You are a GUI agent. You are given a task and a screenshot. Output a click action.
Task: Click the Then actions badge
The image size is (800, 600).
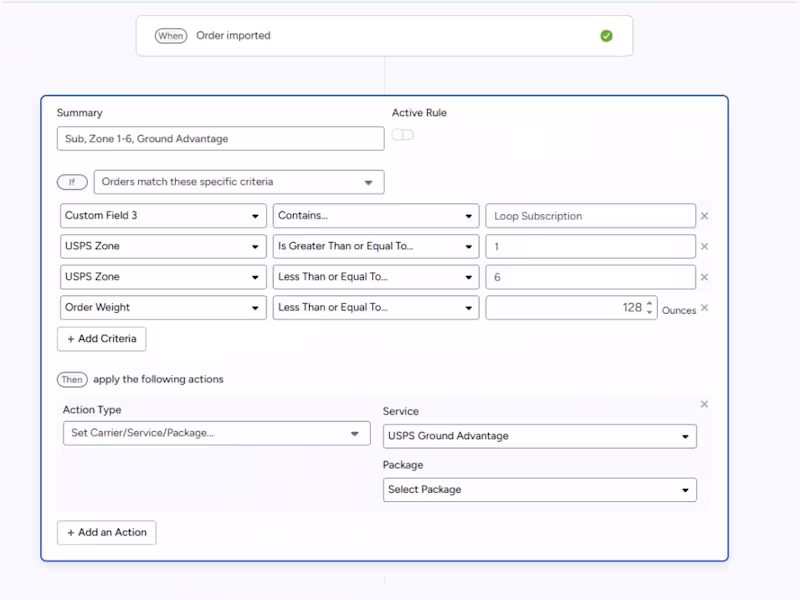pos(72,380)
